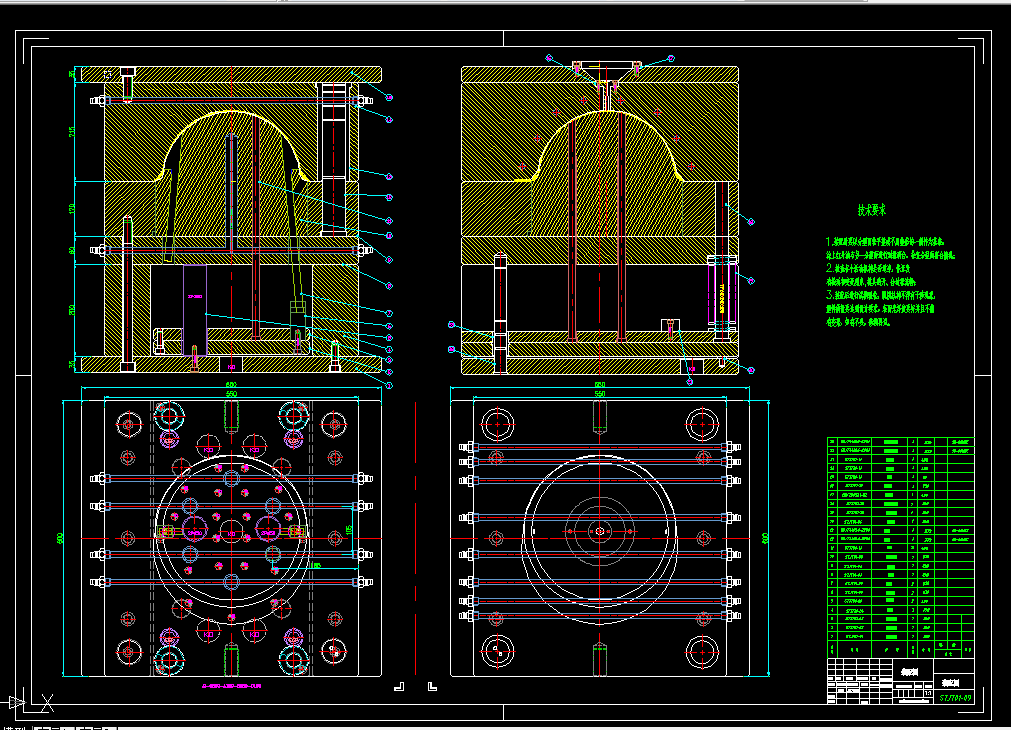
Task: Click the UCS coordinate icon in the drawing corner
Action: pyautogui.click(x=28, y=702)
